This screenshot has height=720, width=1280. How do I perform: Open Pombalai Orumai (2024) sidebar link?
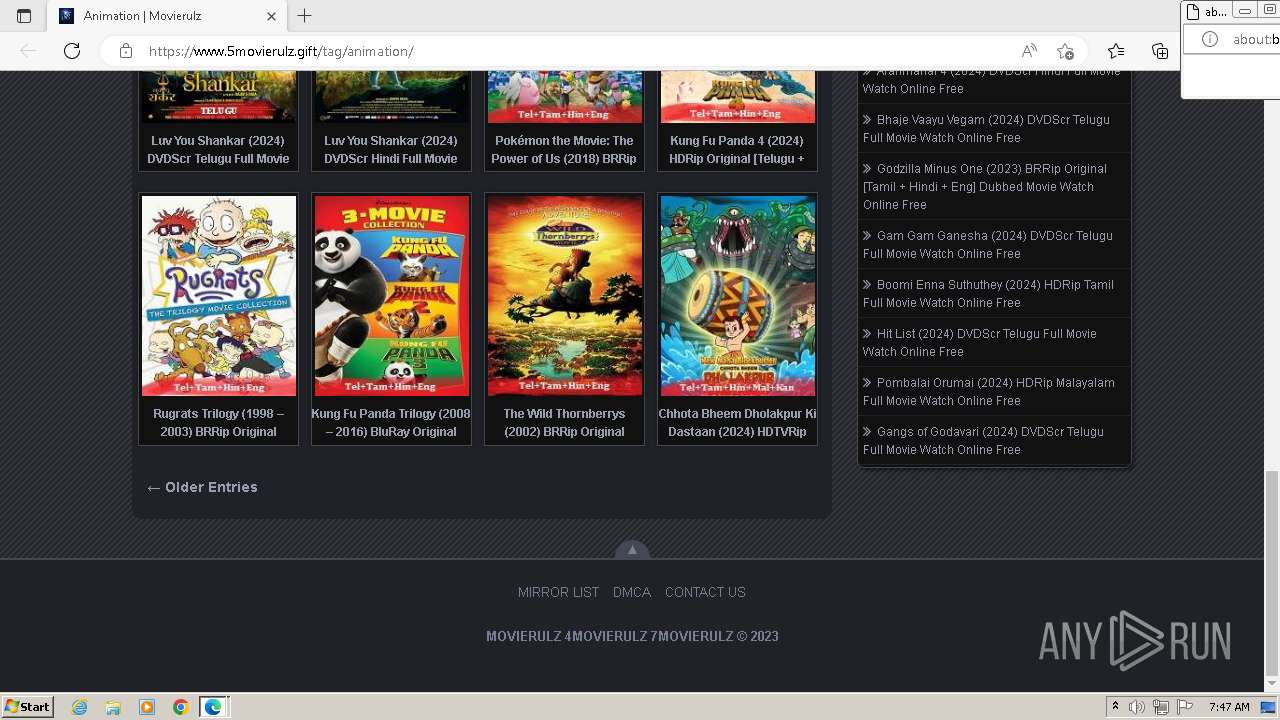987,391
